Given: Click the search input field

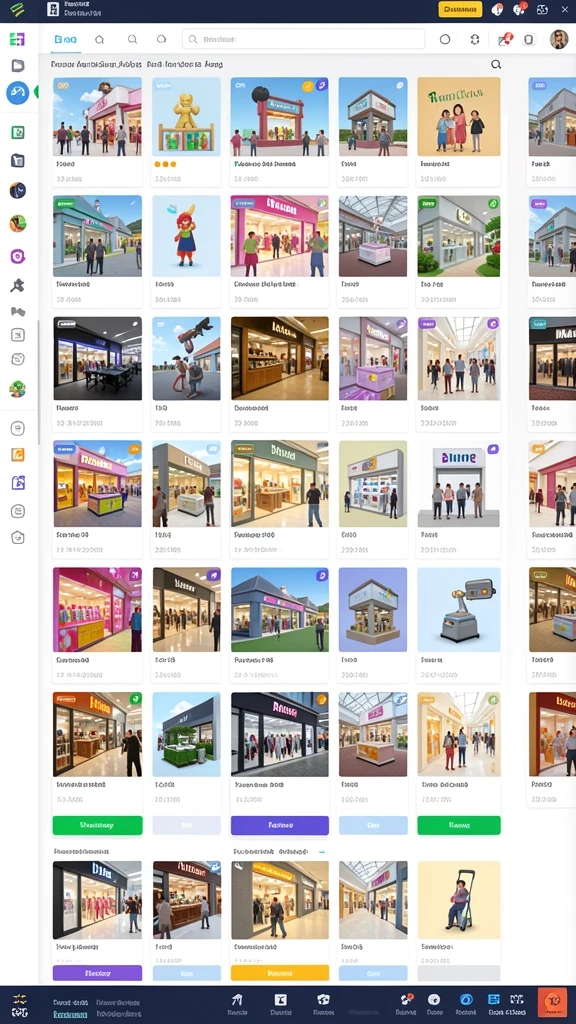Looking at the screenshot, I should click(304, 39).
